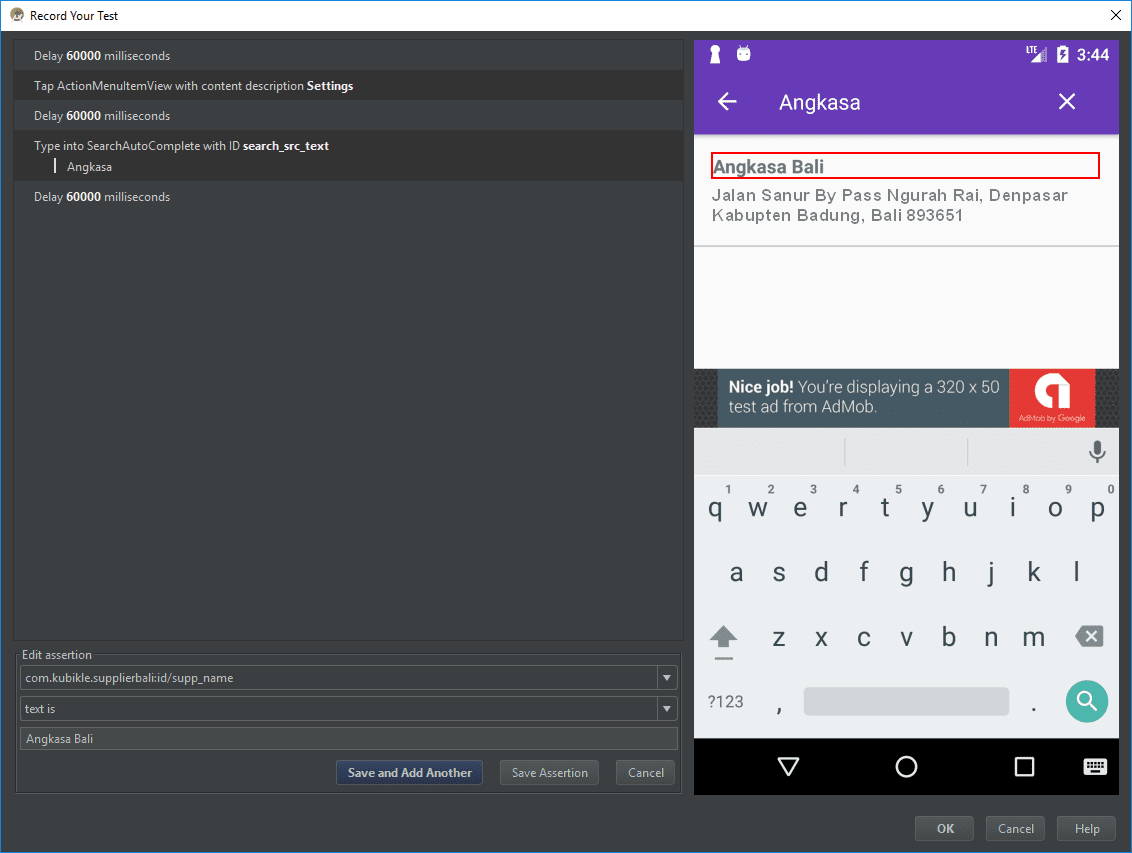The height and width of the screenshot is (853, 1132).
Task: Click the Angkasa Bali assertion text field
Action: point(348,738)
